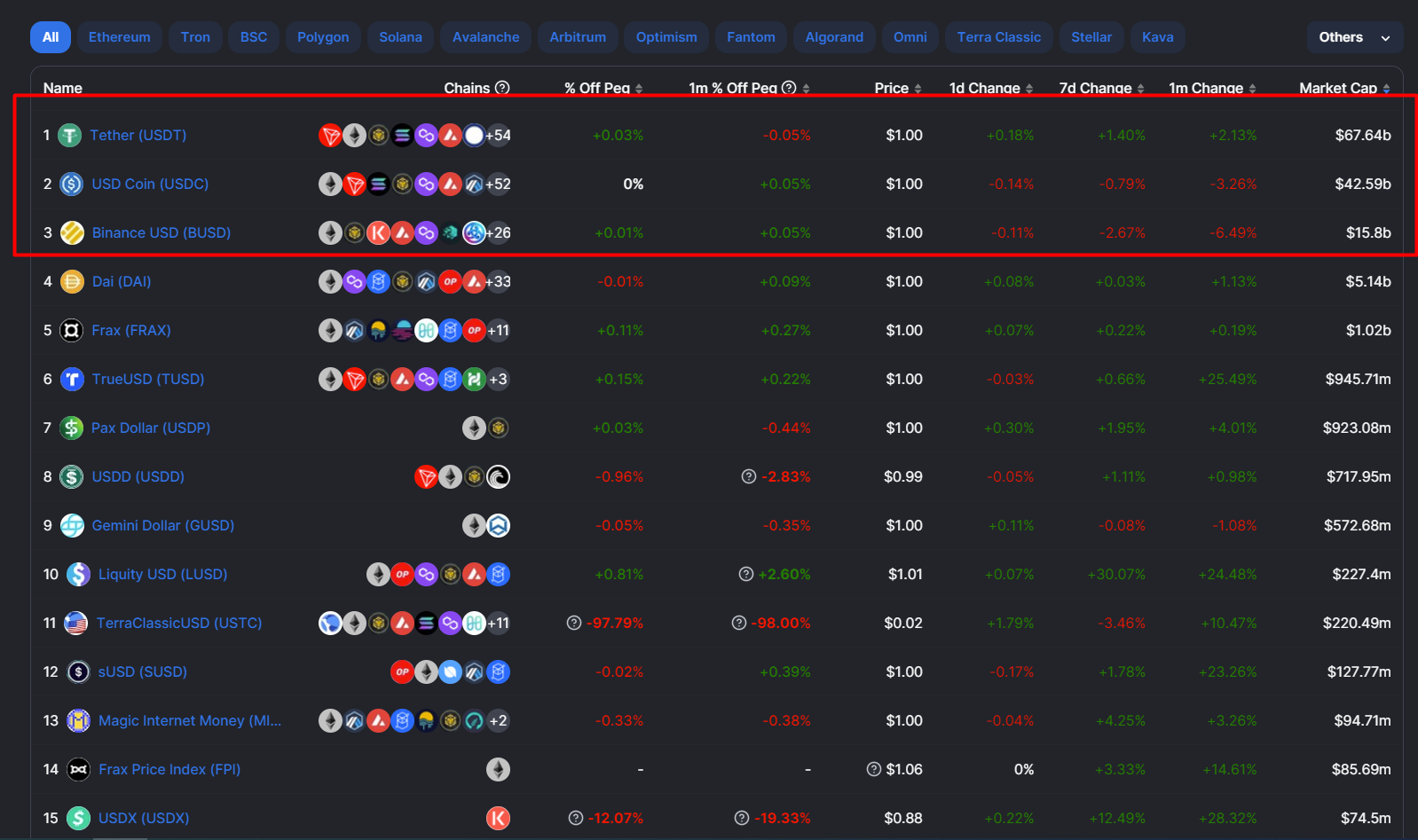1418x840 pixels.
Task: Open the Magic Internet Money link
Action: tap(190, 721)
